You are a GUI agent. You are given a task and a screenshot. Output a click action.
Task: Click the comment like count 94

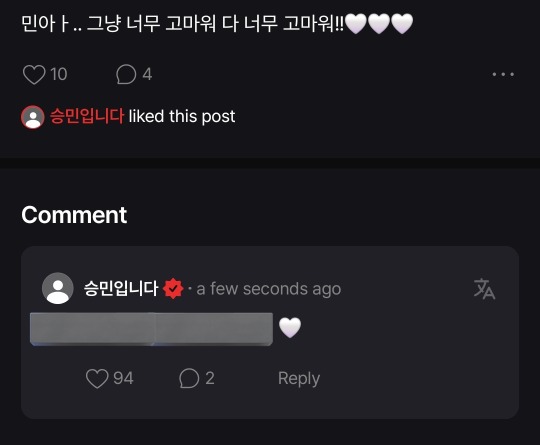click(x=123, y=378)
